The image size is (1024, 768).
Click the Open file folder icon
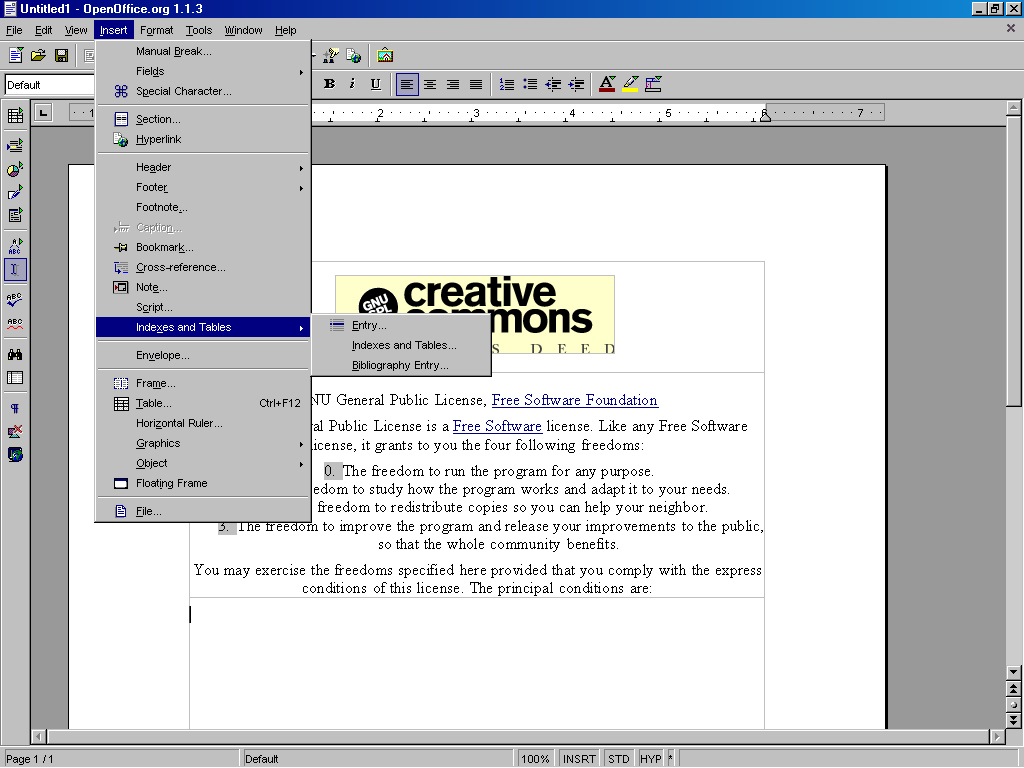tap(38, 55)
